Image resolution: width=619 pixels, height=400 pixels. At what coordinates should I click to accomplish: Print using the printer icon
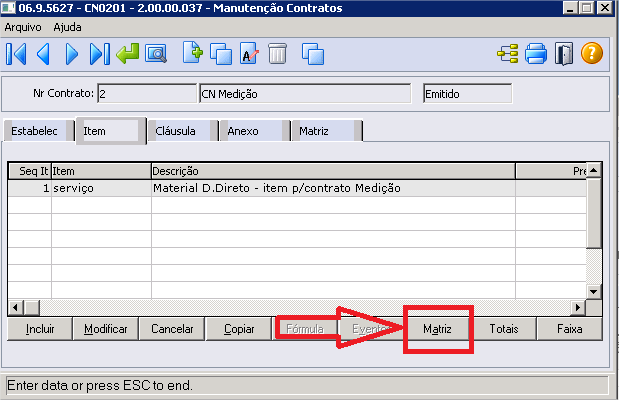536,53
